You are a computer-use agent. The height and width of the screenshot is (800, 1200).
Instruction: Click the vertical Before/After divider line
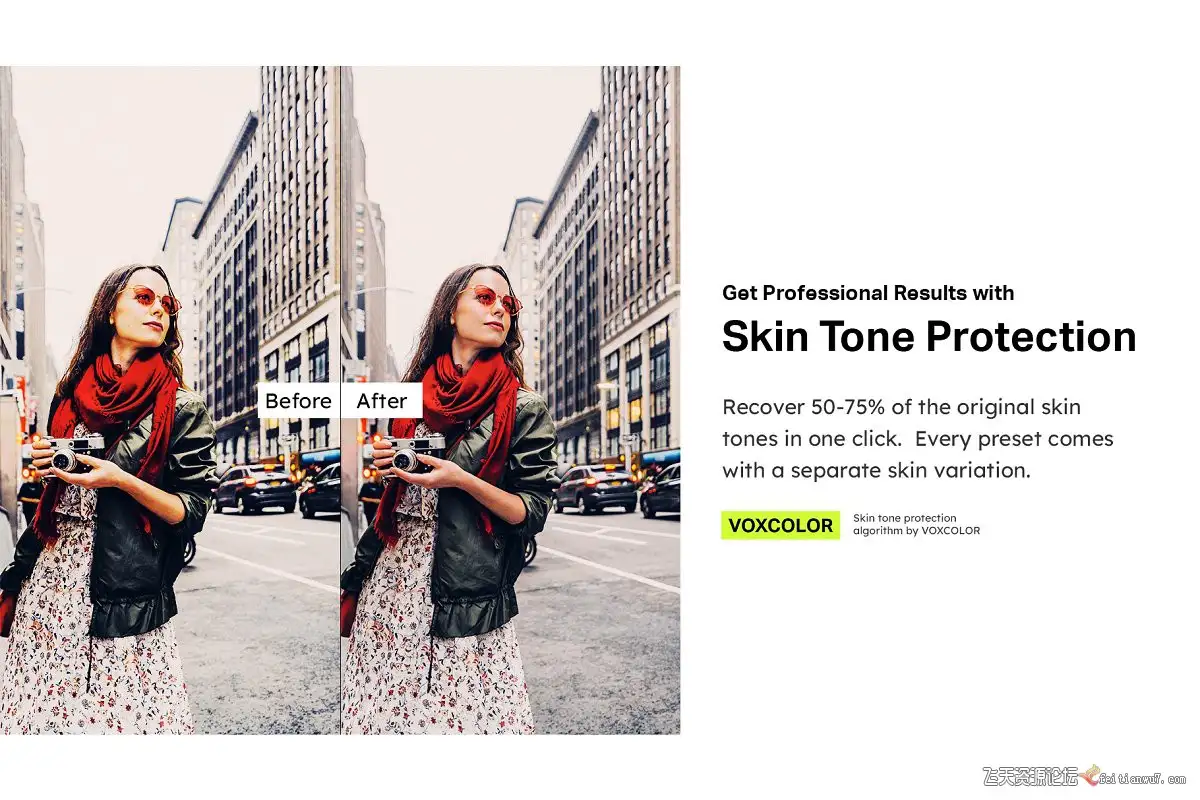(x=340, y=400)
